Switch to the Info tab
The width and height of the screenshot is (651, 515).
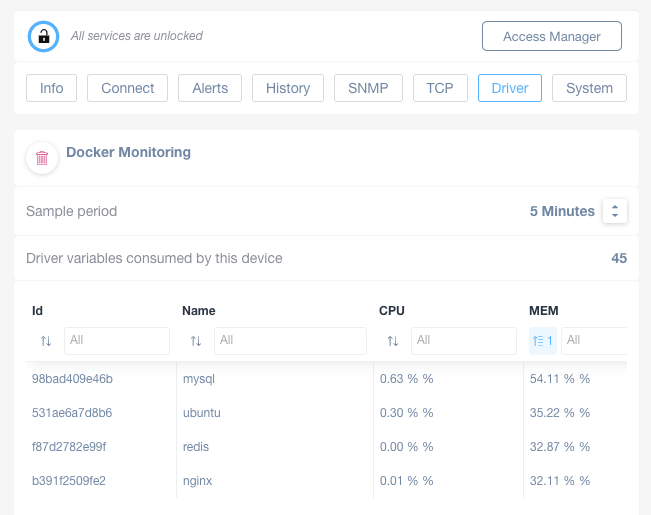click(52, 88)
